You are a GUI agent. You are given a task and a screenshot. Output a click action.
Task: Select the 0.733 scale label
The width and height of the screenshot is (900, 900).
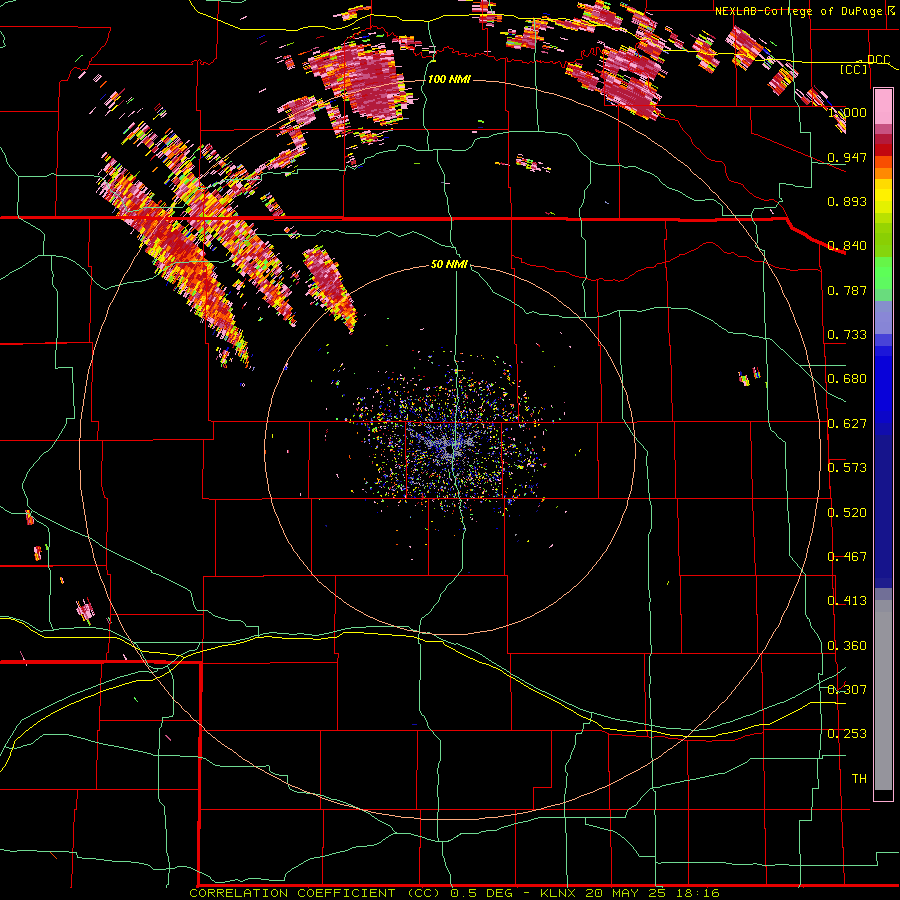click(x=847, y=335)
